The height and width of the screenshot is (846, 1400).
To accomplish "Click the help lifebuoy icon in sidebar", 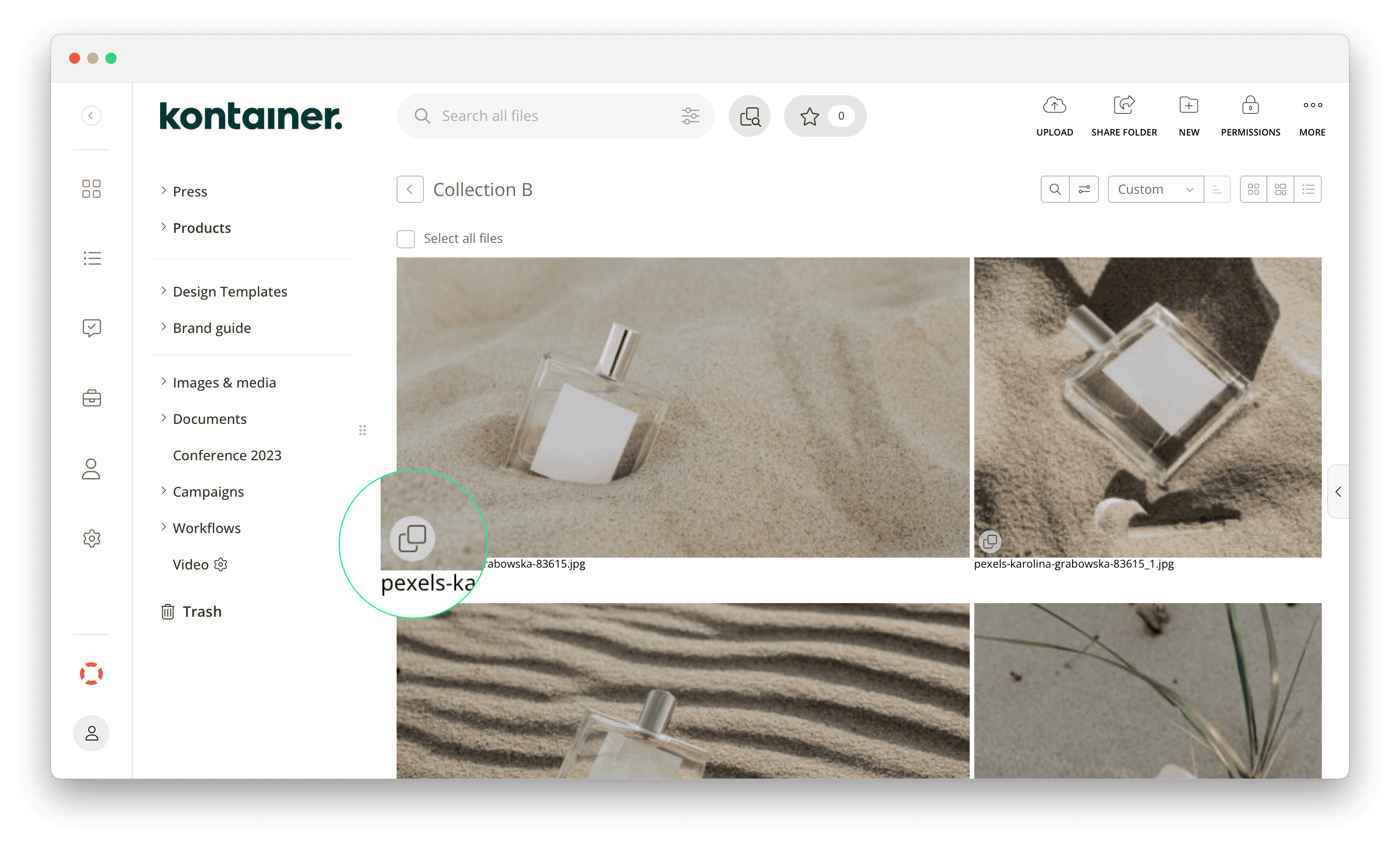I will 91,674.
